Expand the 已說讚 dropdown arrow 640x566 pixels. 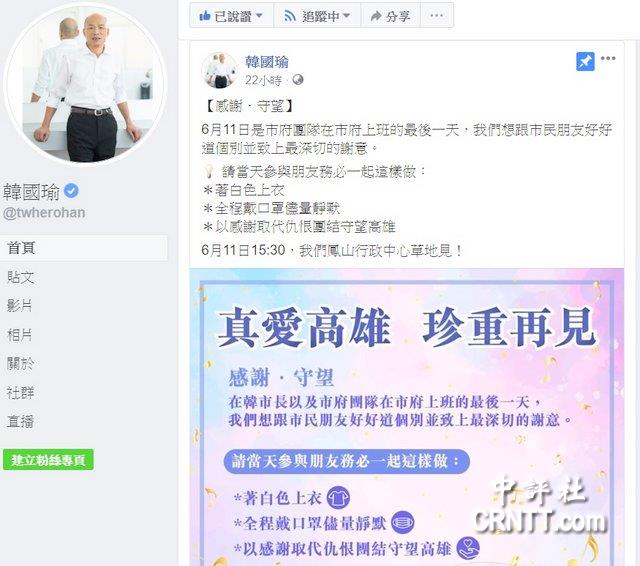click(x=259, y=16)
